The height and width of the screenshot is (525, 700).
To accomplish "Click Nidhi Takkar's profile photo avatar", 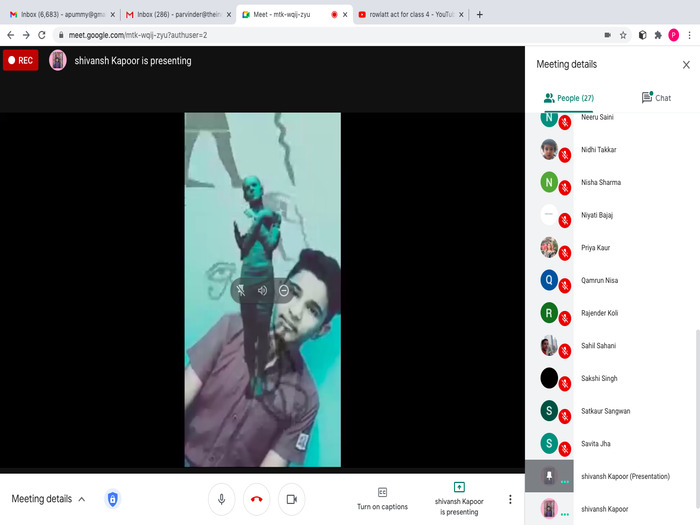I will [549, 150].
